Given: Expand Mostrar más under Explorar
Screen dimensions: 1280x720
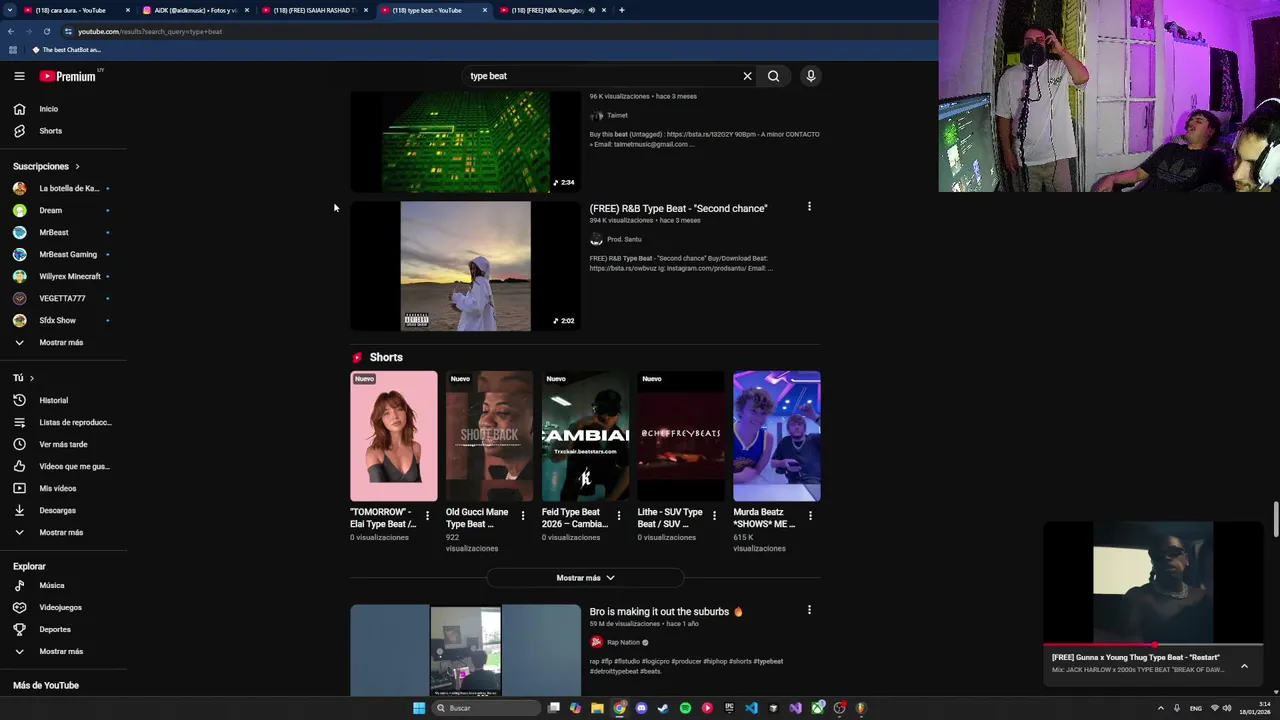Looking at the screenshot, I should click(x=63, y=651).
